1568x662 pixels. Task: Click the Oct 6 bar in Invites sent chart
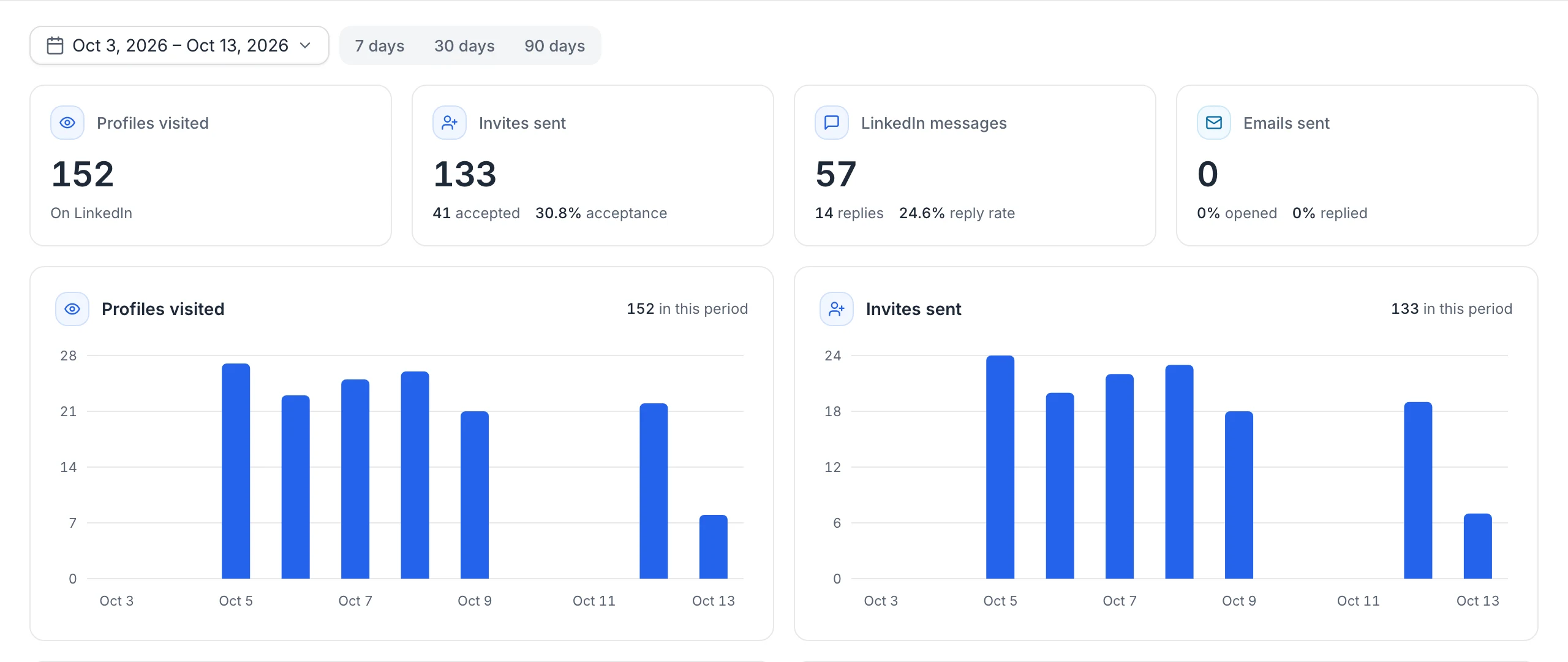point(1060,485)
